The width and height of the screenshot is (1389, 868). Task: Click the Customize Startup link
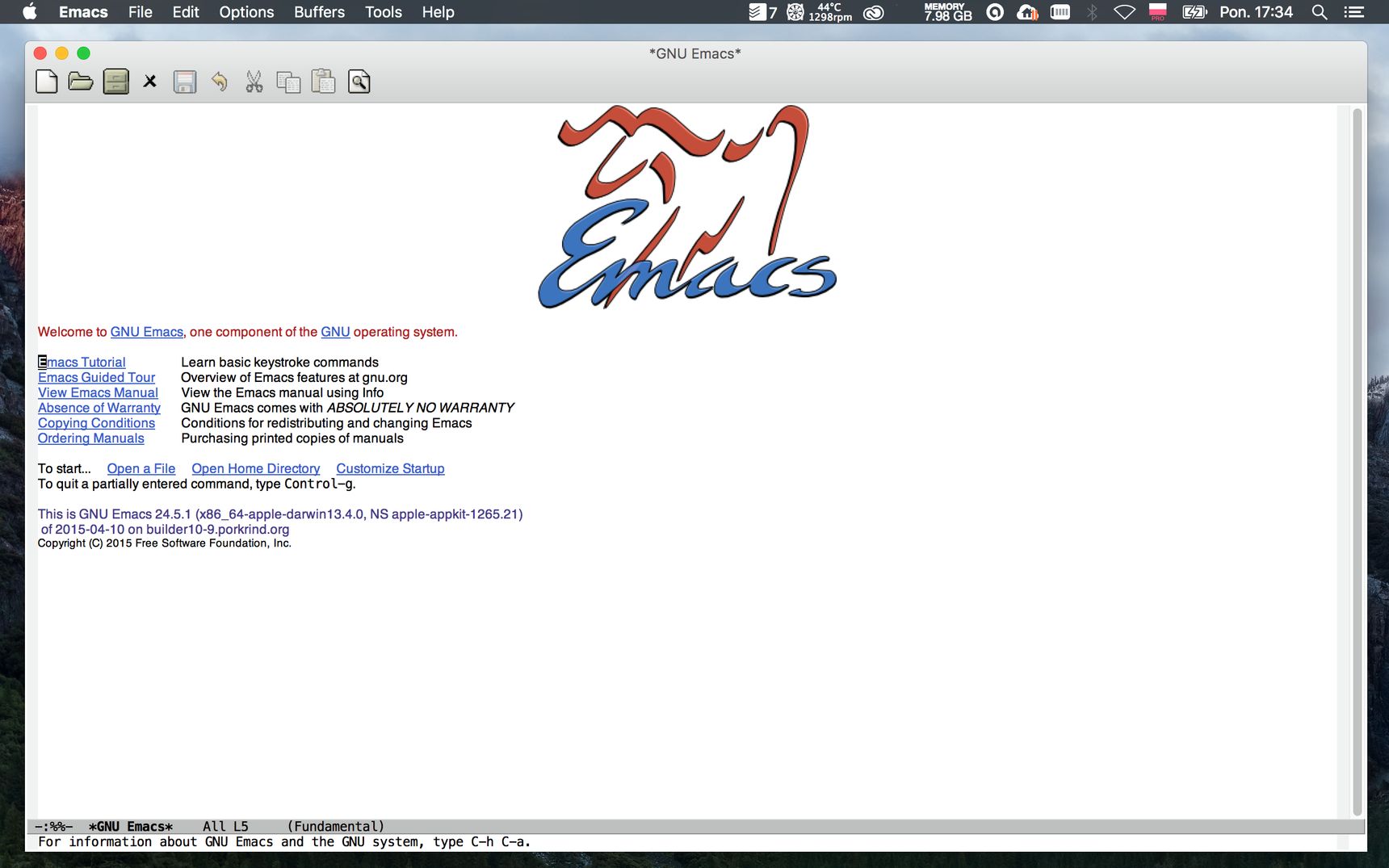[390, 469]
